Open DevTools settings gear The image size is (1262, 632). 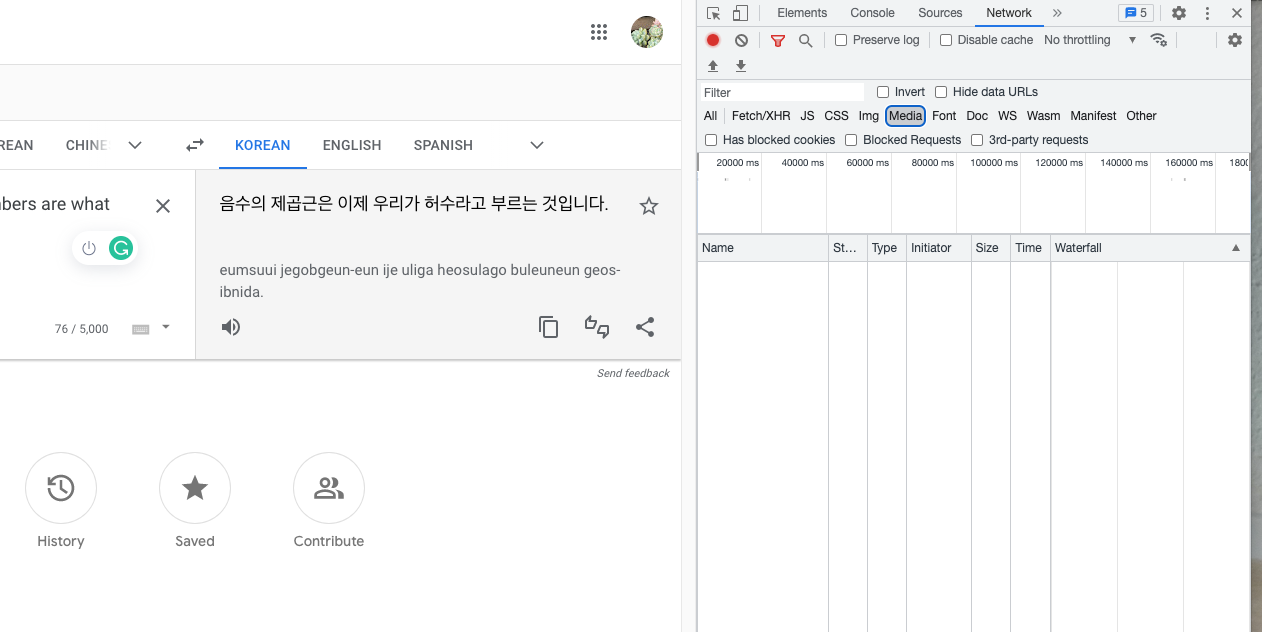[x=1179, y=13]
